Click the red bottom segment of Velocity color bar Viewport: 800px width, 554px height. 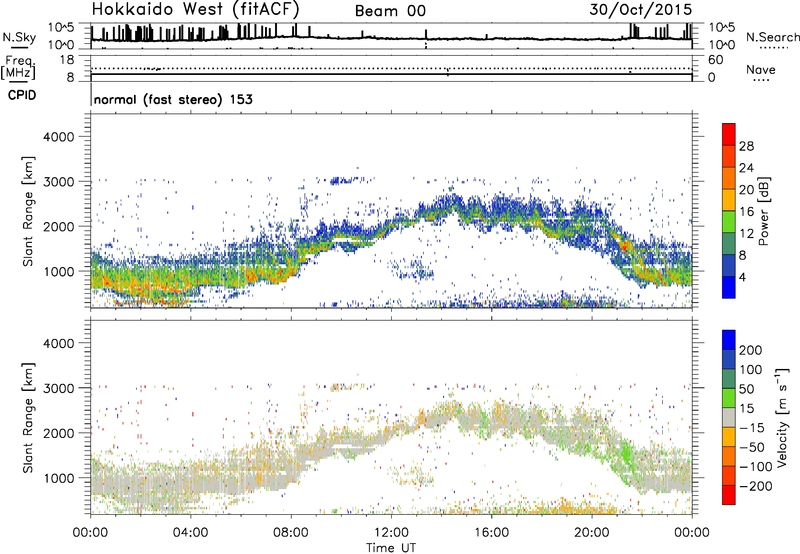(x=729, y=495)
